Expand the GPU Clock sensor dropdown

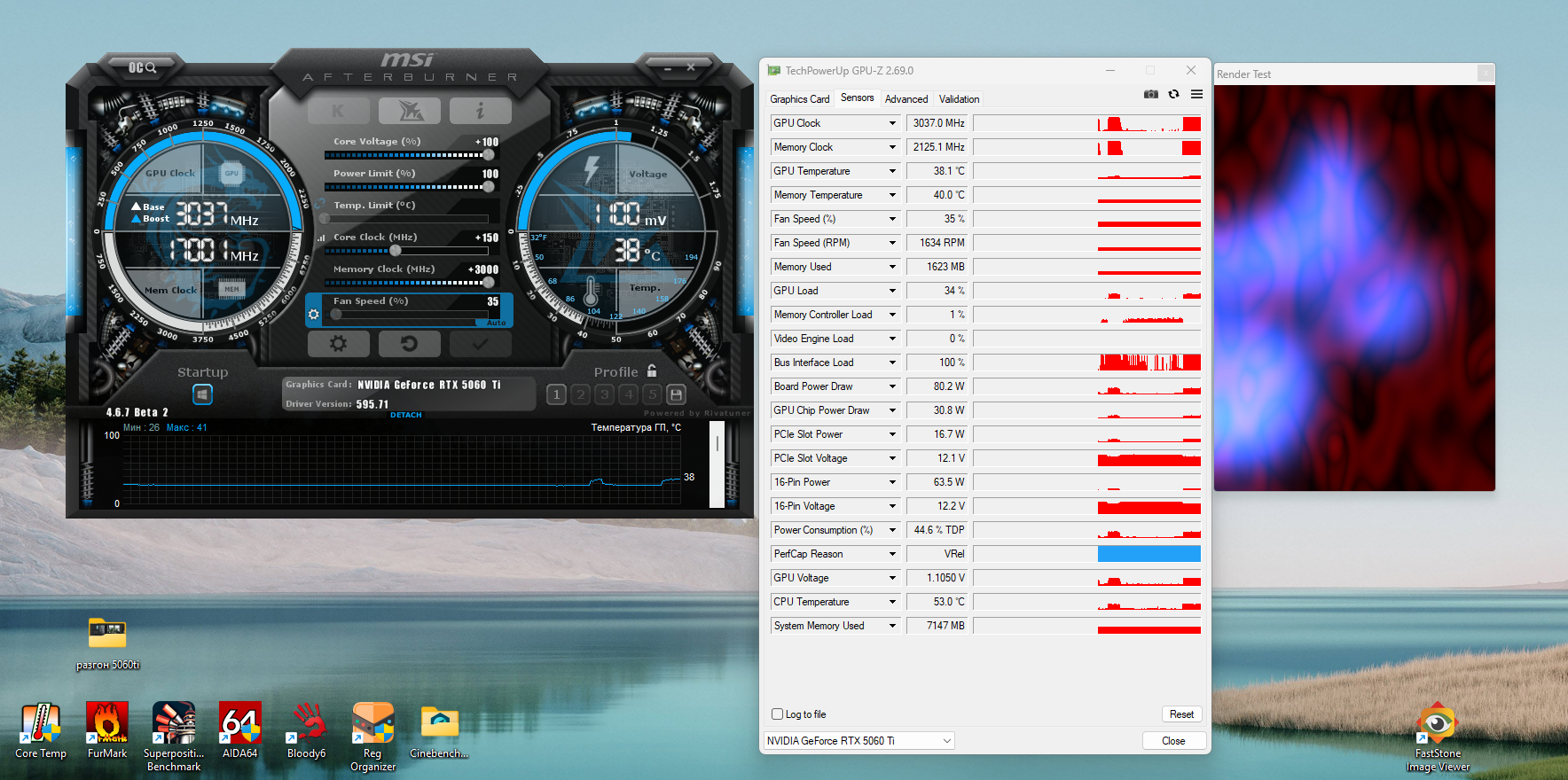pos(892,123)
